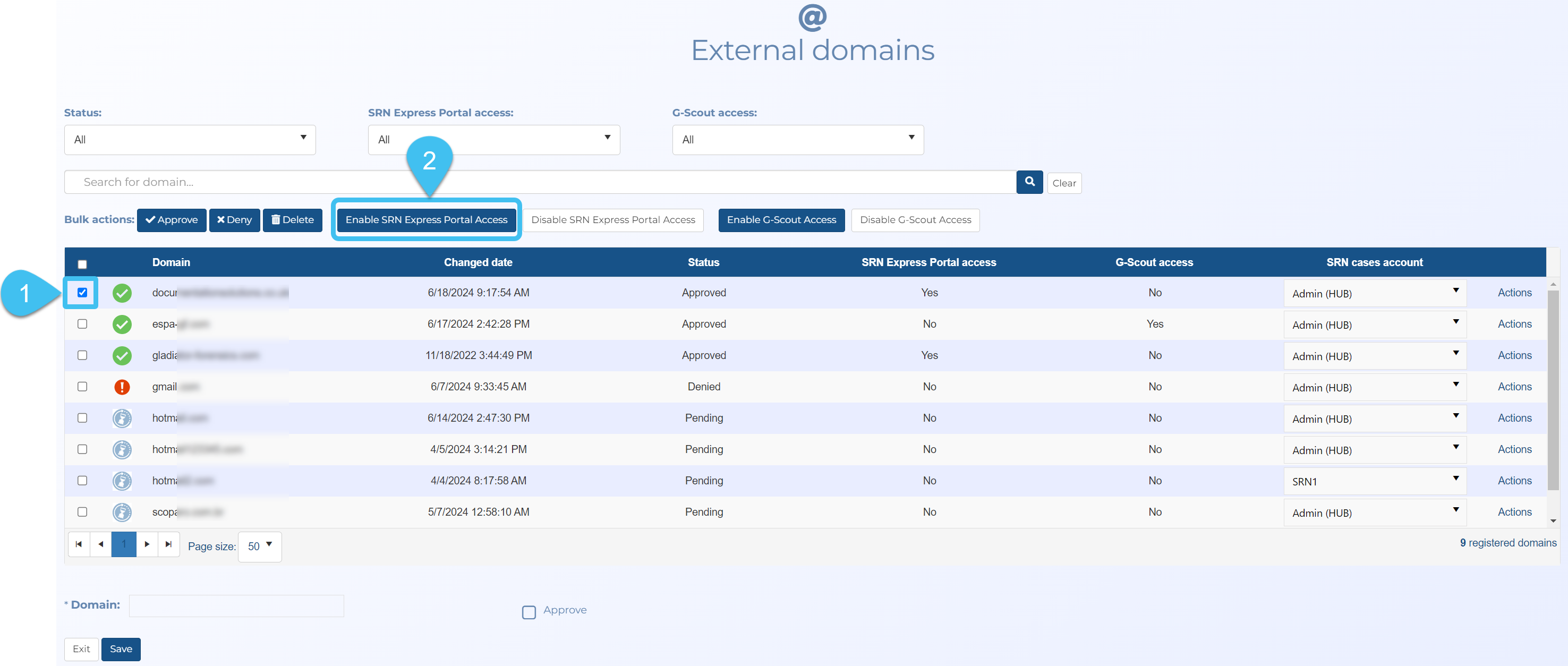Click the previous page arrow icon

[x=100, y=544]
